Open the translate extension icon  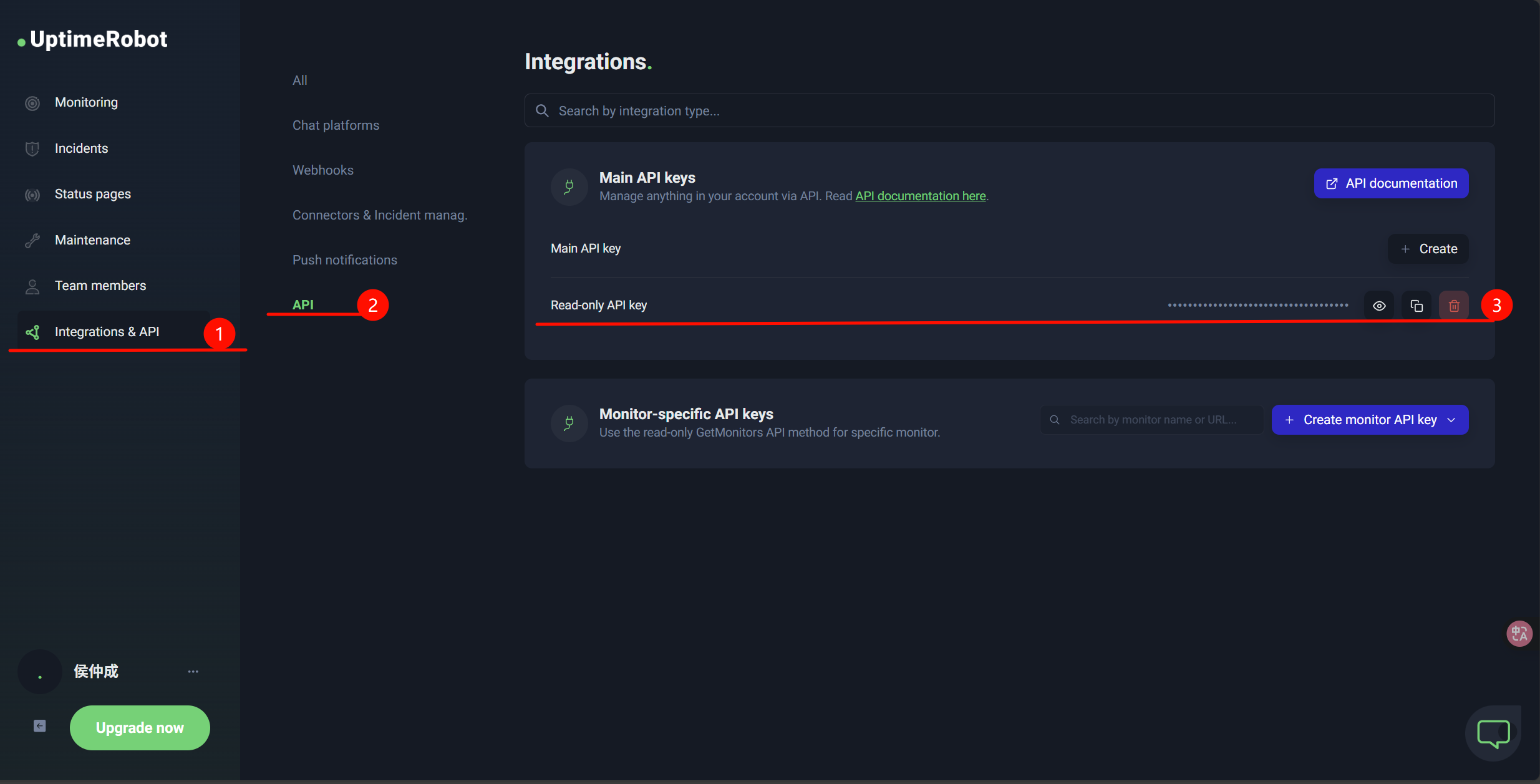click(1519, 634)
